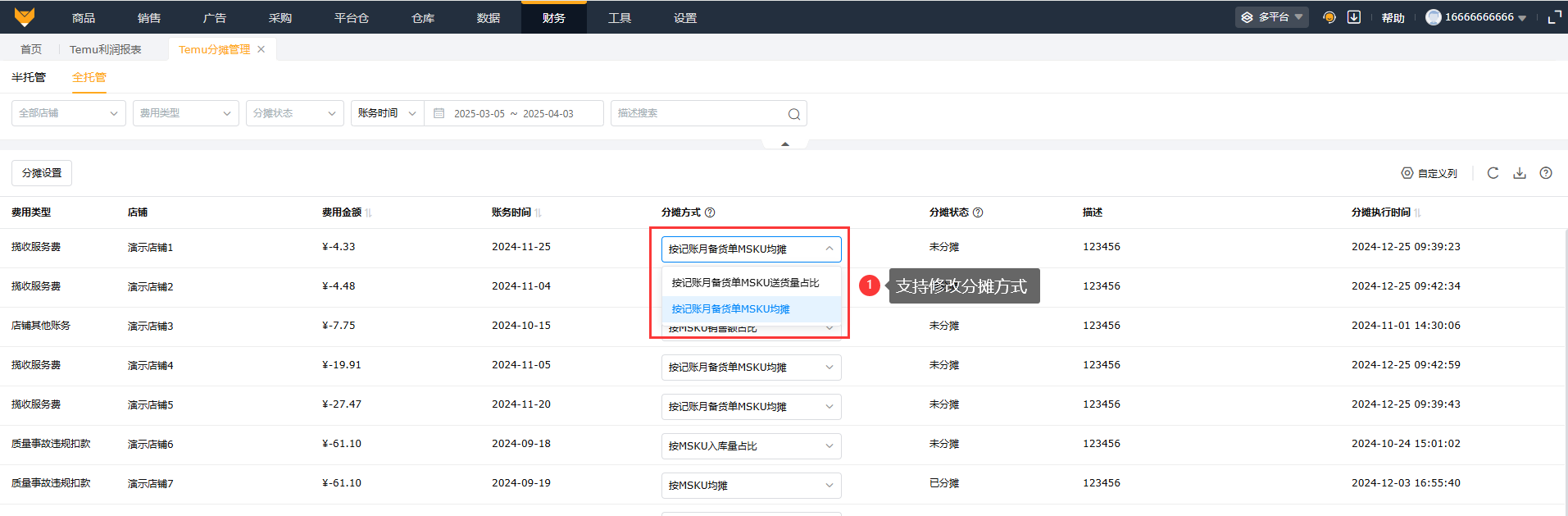The image size is (1568, 516).
Task: Switch to the 半托管 tab
Action: coord(29,77)
